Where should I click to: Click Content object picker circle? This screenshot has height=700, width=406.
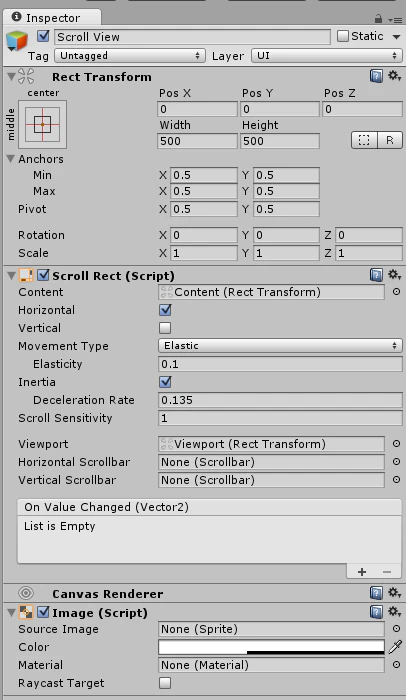click(396, 292)
